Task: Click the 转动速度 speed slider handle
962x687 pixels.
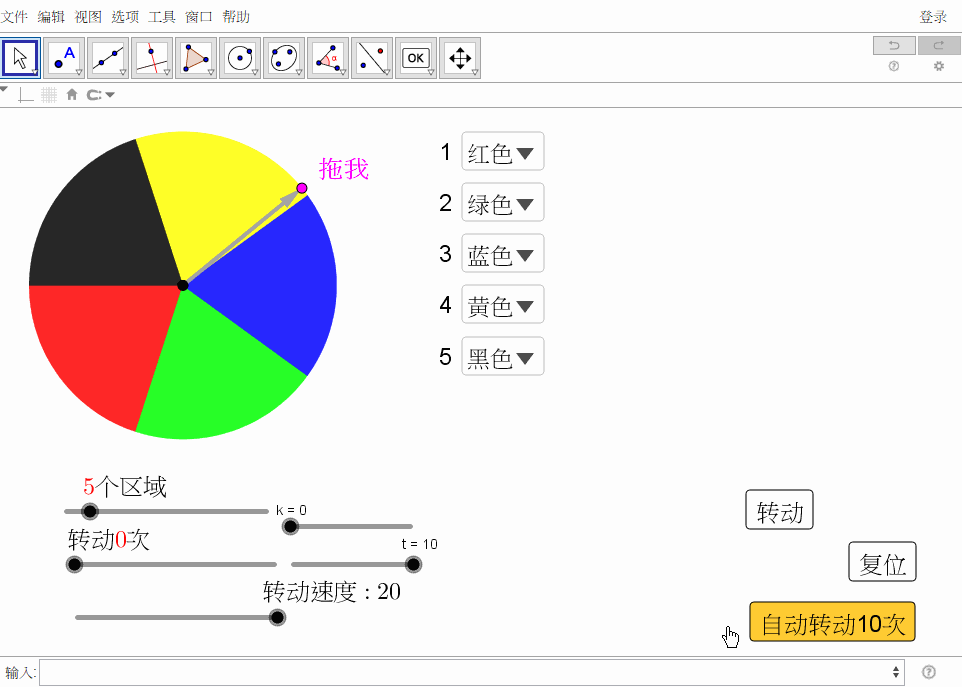Action: click(x=277, y=618)
